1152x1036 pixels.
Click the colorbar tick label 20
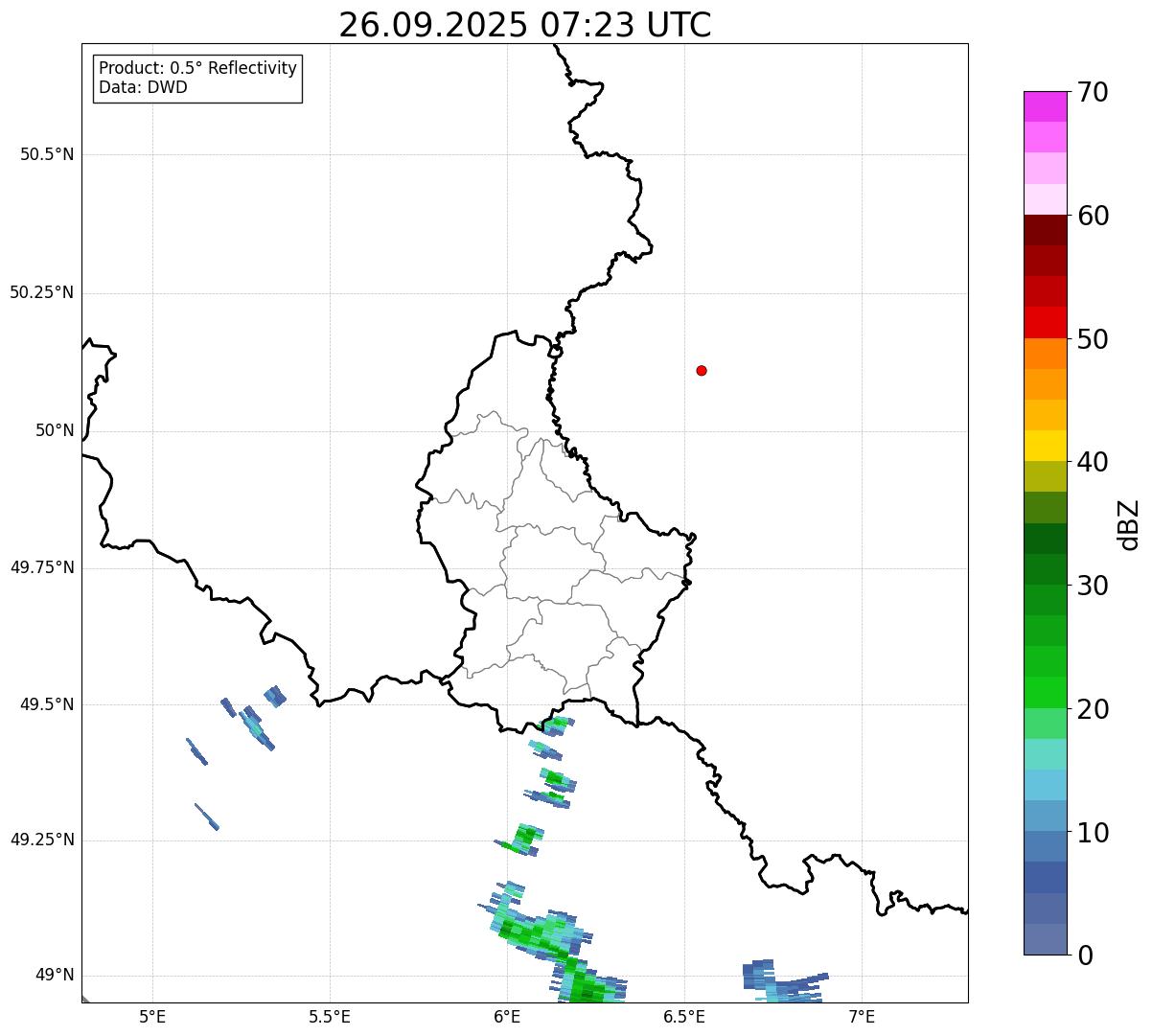(x=1093, y=709)
